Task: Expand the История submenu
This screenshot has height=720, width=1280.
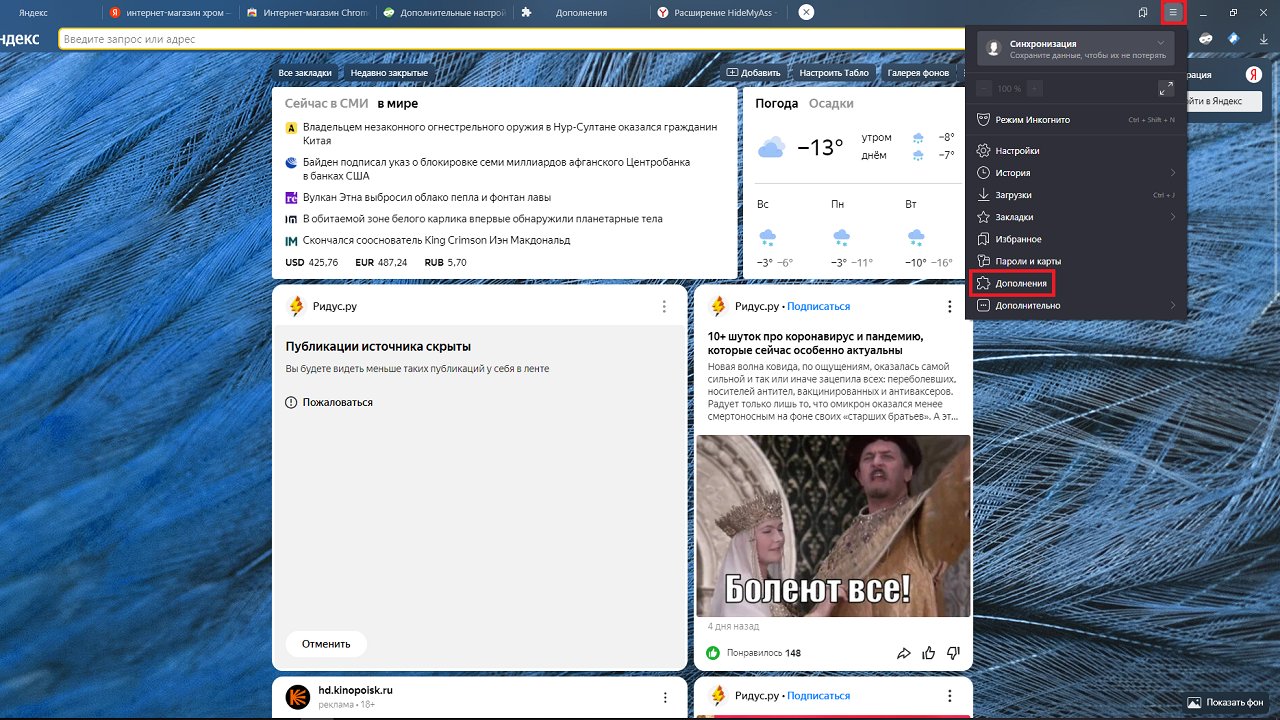Action: (x=1076, y=173)
